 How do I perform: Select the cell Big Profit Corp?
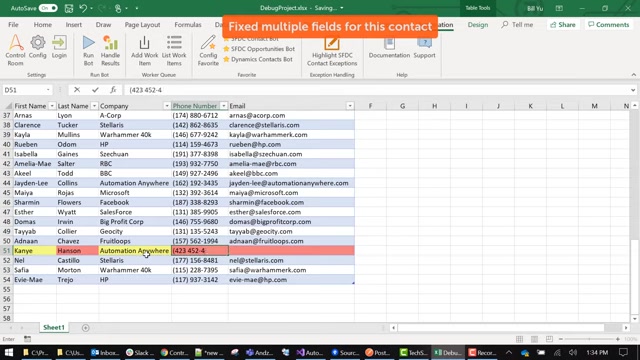coord(135,222)
